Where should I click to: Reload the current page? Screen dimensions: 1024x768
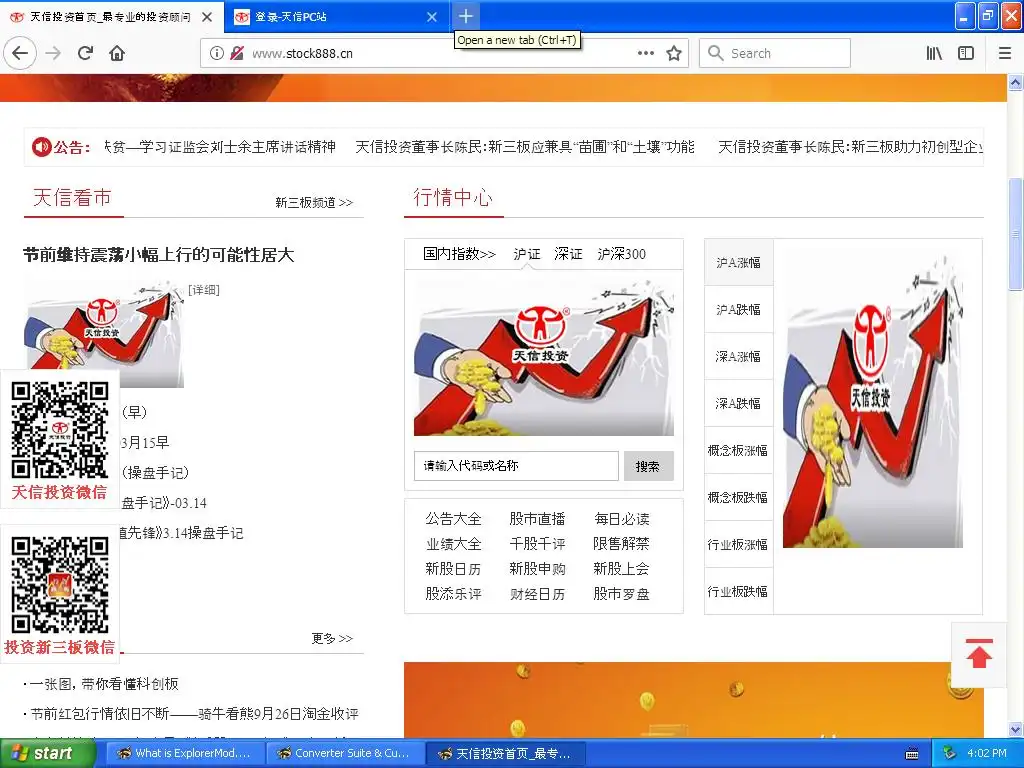[x=86, y=53]
